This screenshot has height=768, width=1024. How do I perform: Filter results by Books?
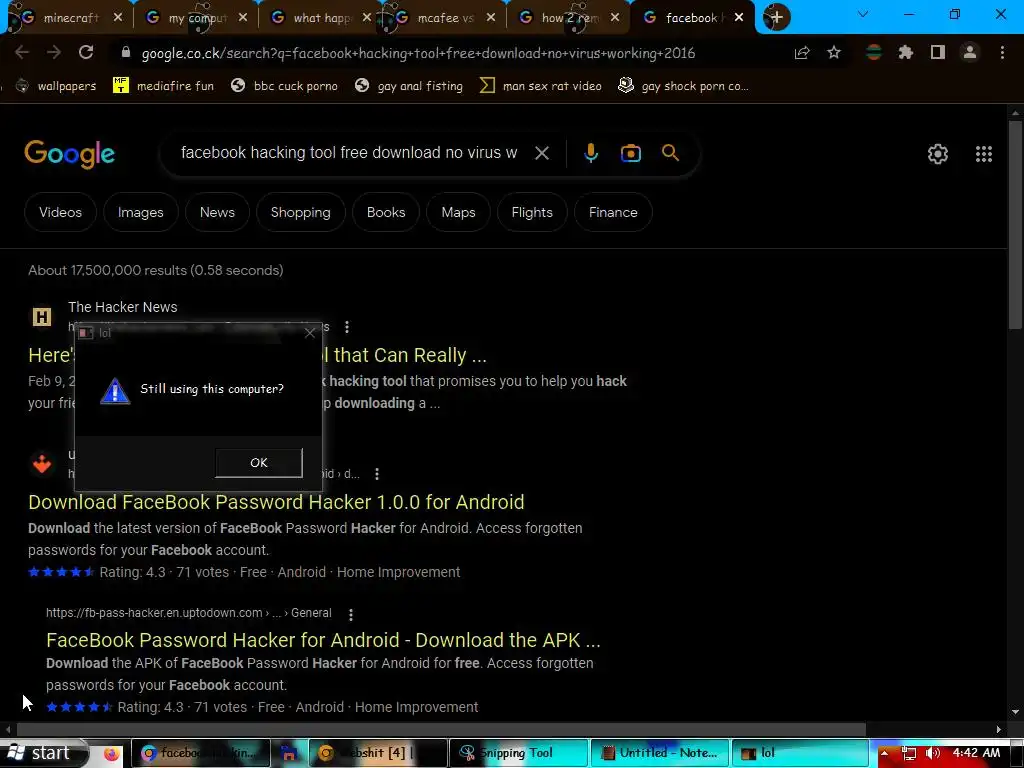click(386, 212)
